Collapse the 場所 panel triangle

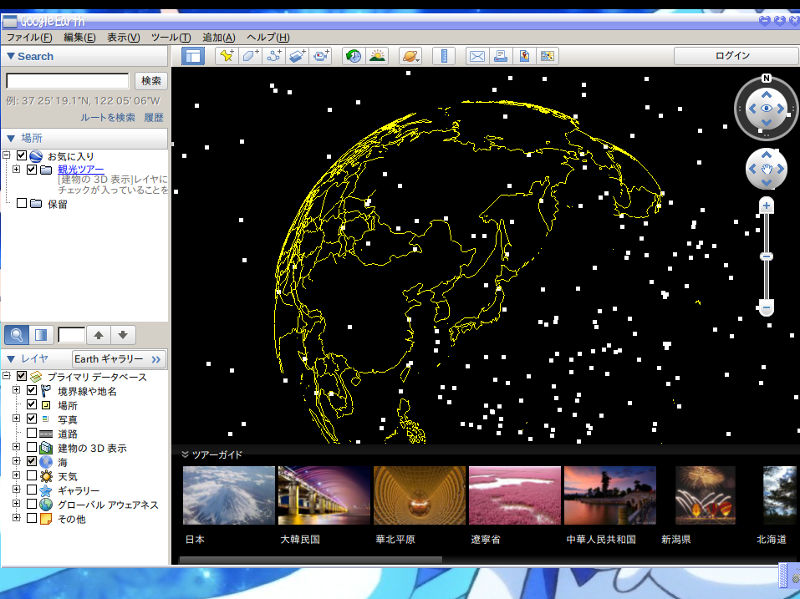coord(10,138)
